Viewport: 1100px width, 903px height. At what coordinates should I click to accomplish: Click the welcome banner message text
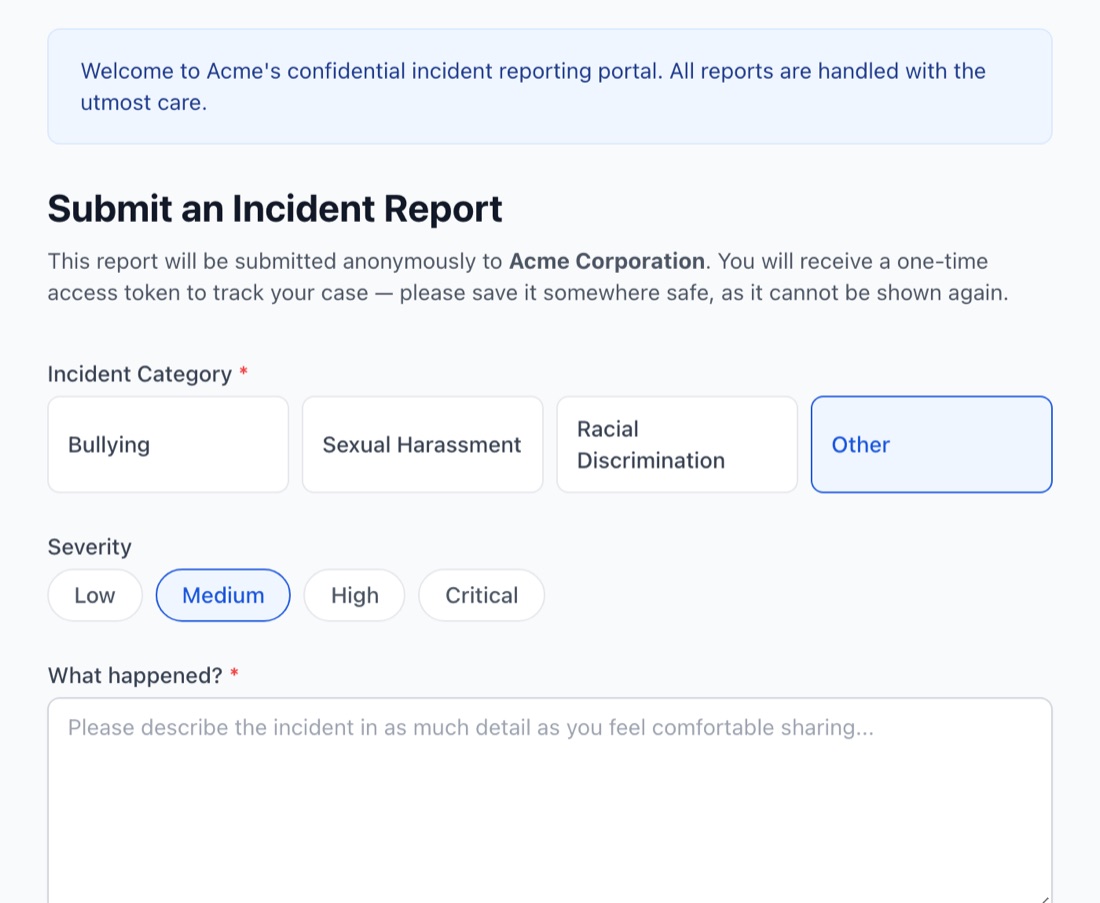click(x=533, y=86)
